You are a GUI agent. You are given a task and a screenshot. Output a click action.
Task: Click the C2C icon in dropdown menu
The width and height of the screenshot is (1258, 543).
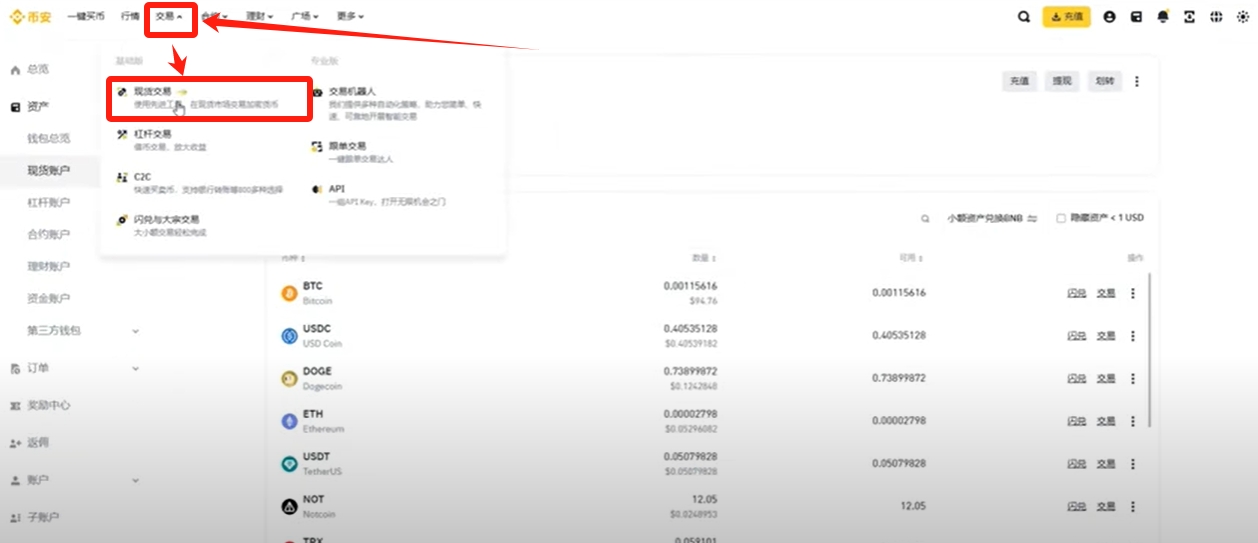coord(122,177)
